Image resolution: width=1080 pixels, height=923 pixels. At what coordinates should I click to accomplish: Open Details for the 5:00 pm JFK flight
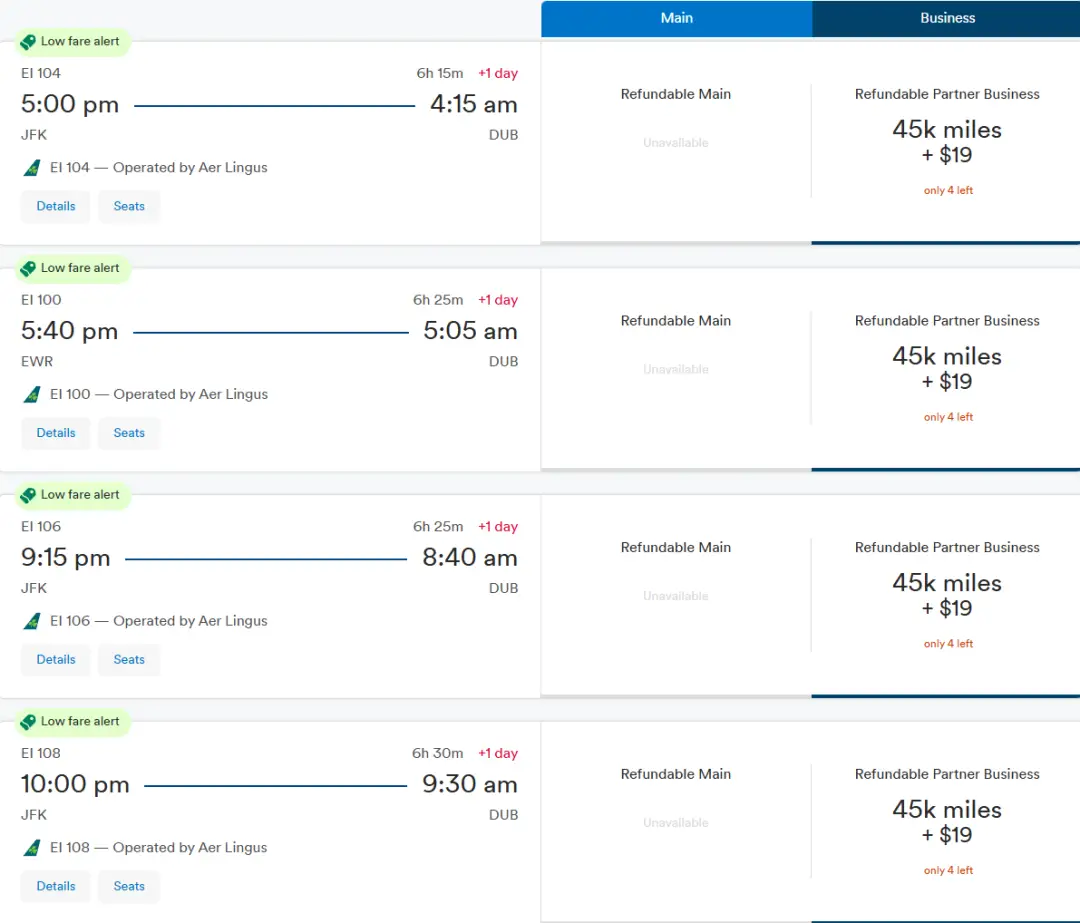[x=56, y=207]
